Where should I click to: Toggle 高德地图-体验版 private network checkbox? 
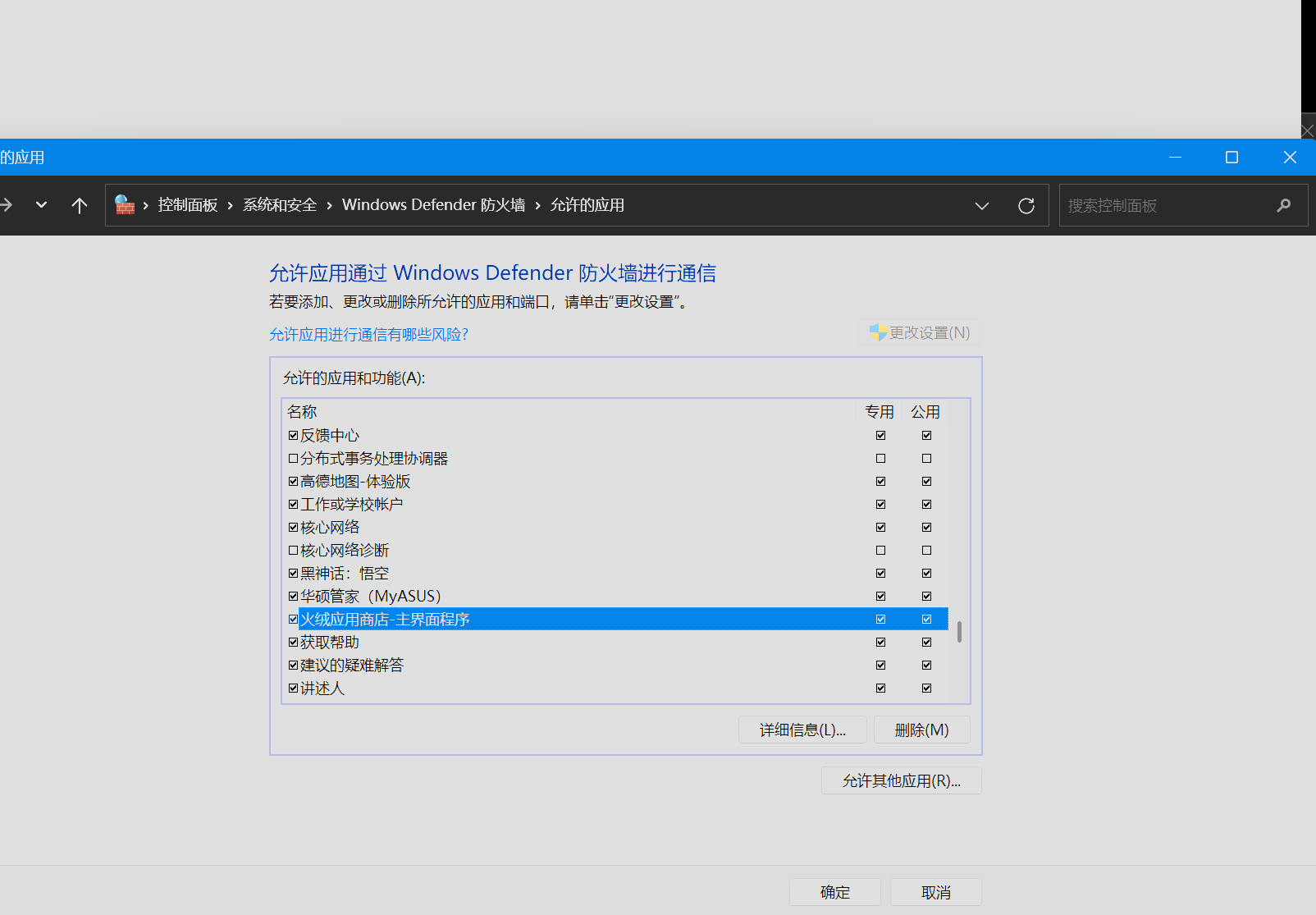click(x=880, y=482)
